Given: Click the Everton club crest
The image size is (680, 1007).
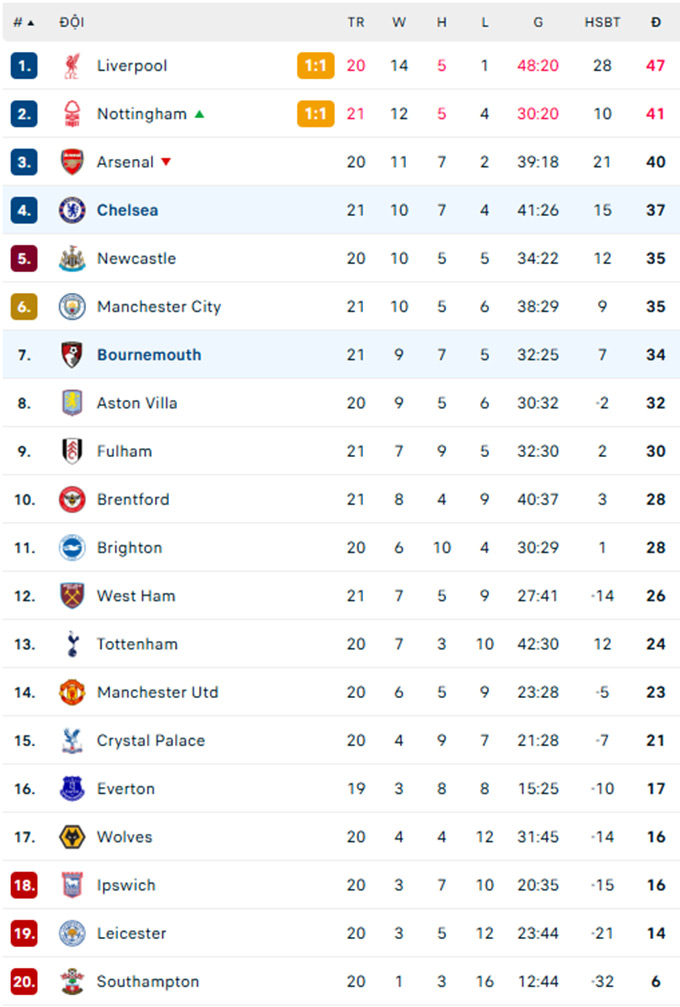Looking at the screenshot, I should [x=72, y=789].
